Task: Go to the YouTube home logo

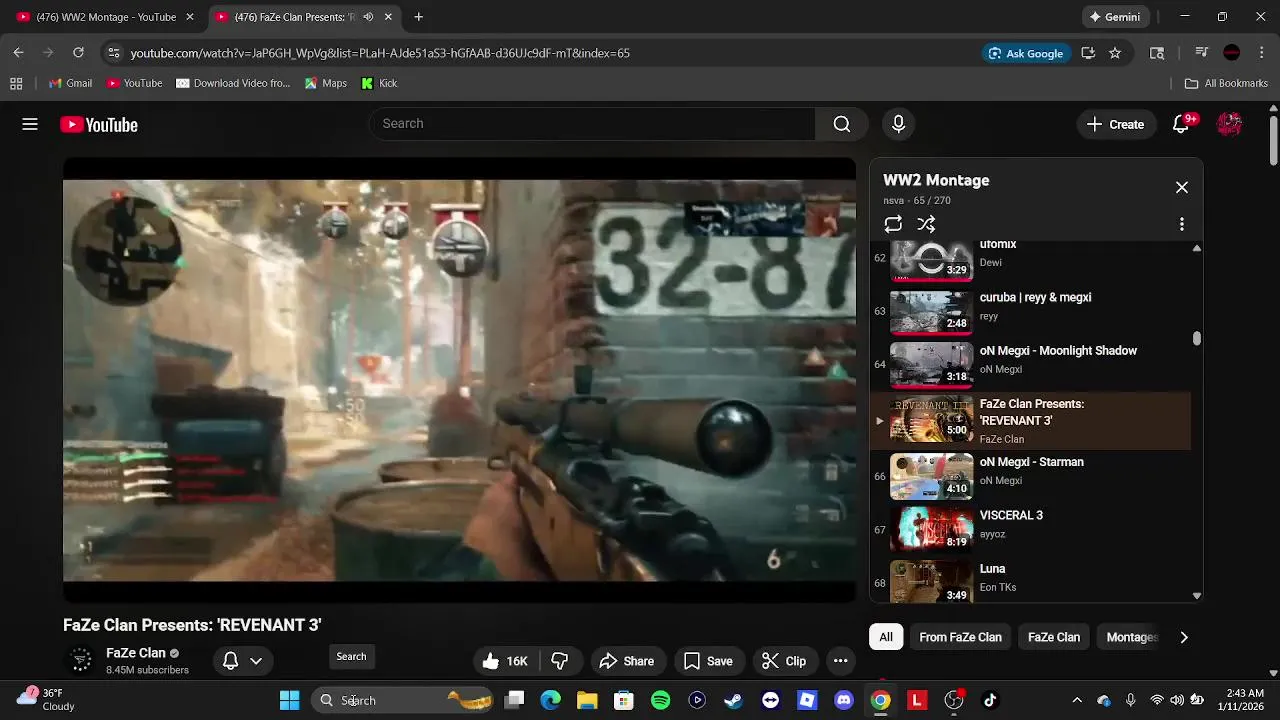Action: coord(98,125)
